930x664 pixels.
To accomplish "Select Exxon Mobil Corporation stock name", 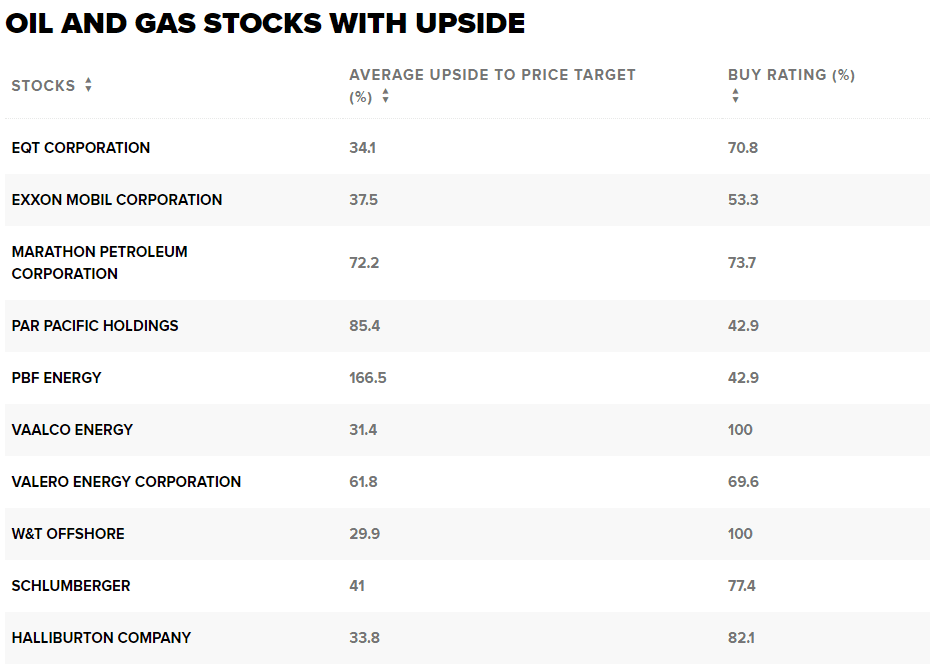I will [117, 200].
